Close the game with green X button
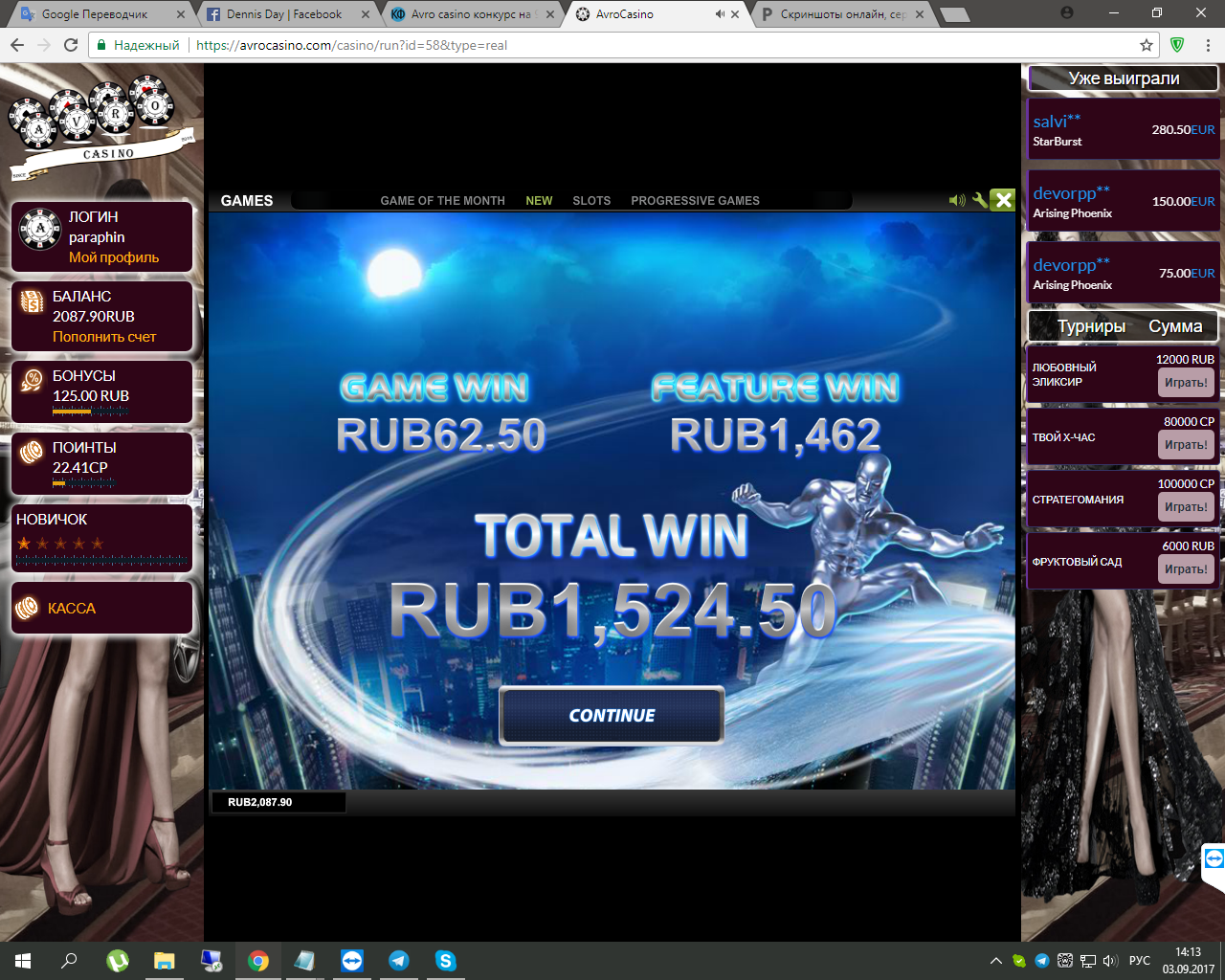The image size is (1225, 980). click(x=1002, y=199)
